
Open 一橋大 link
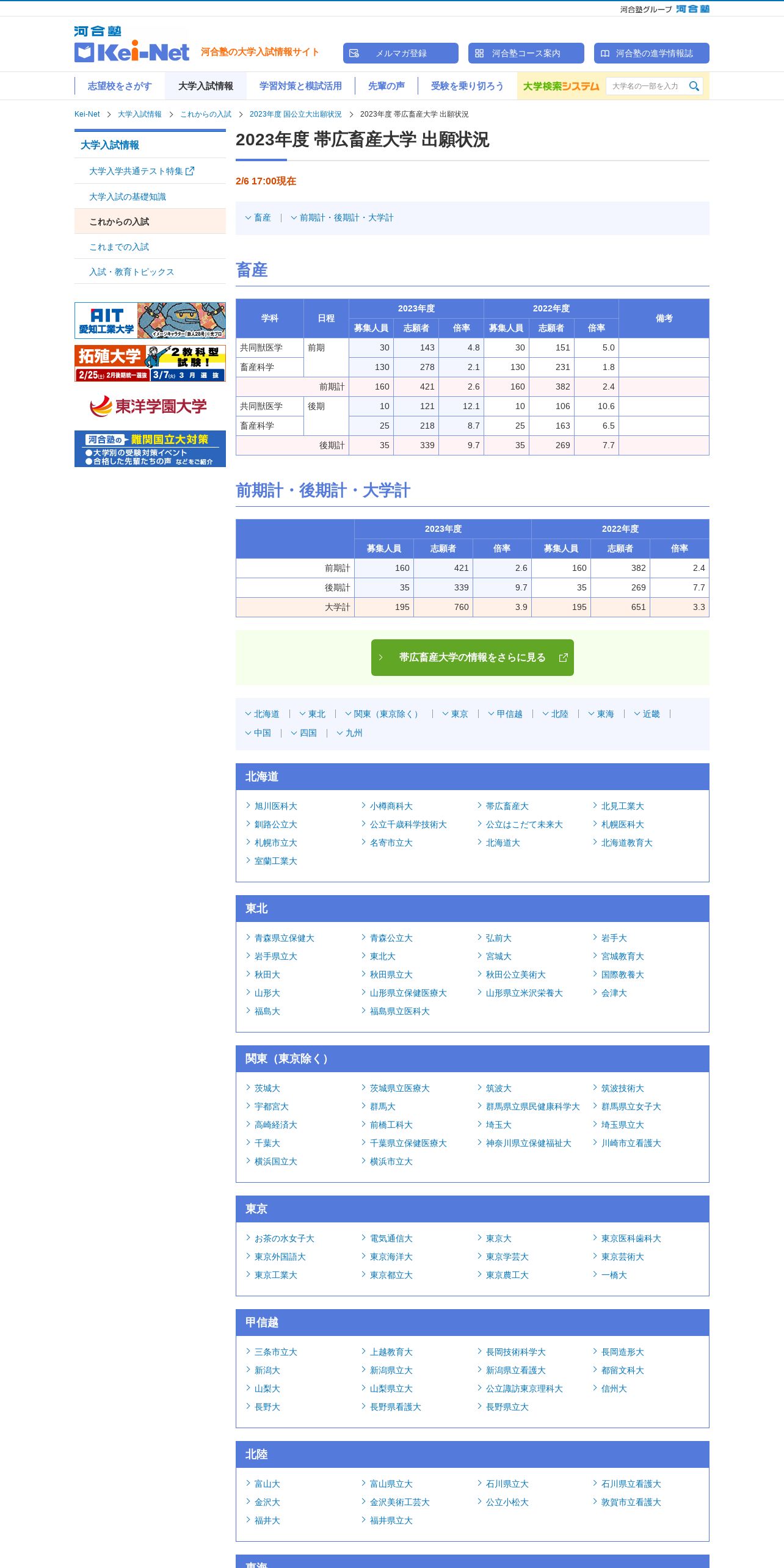click(x=614, y=1275)
